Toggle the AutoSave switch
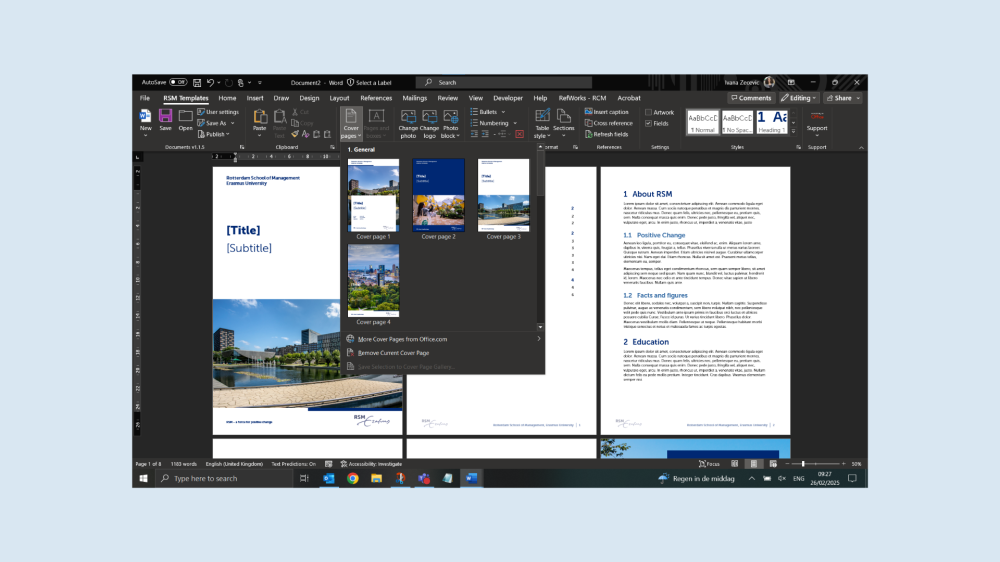 point(178,82)
